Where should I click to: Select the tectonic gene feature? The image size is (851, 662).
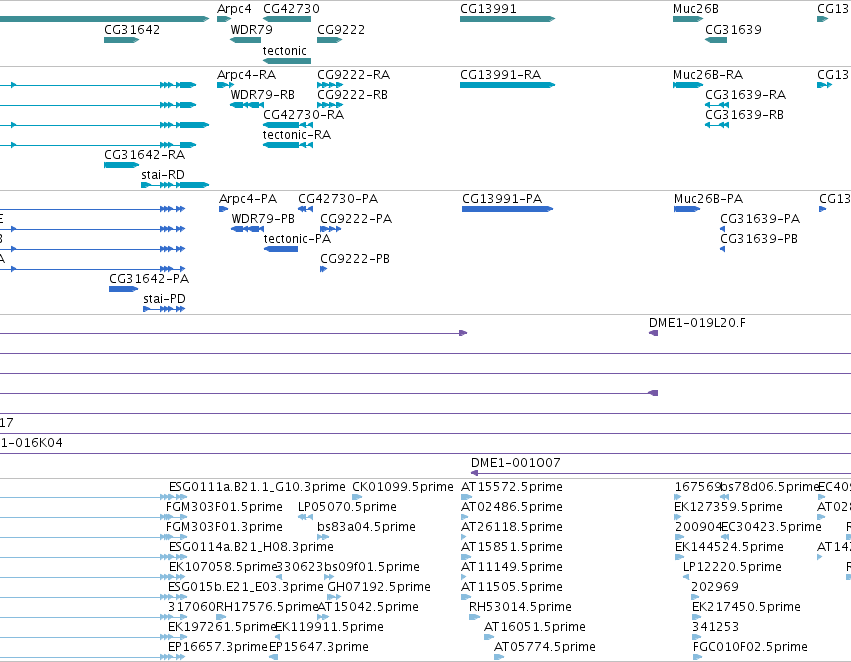coord(287,61)
